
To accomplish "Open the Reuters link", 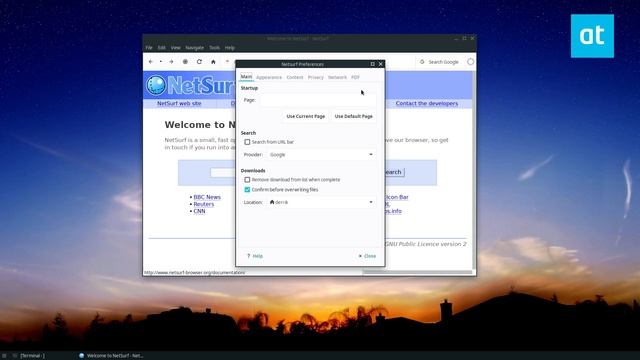I will 204,204.
